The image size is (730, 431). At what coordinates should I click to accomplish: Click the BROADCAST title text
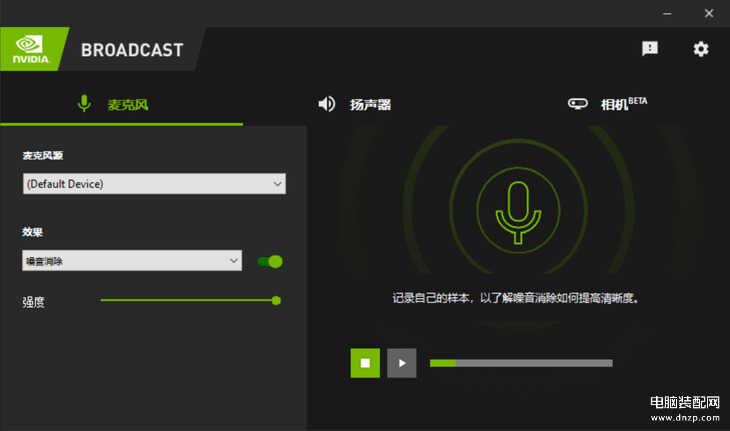click(x=132, y=50)
